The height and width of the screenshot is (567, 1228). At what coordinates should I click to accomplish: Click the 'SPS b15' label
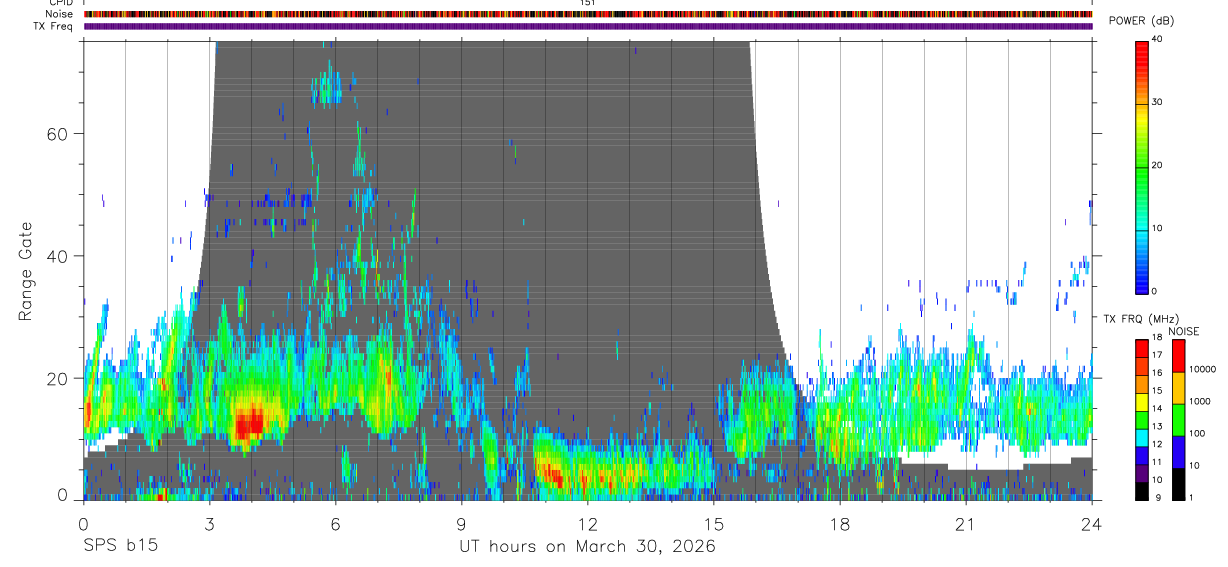click(120, 547)
